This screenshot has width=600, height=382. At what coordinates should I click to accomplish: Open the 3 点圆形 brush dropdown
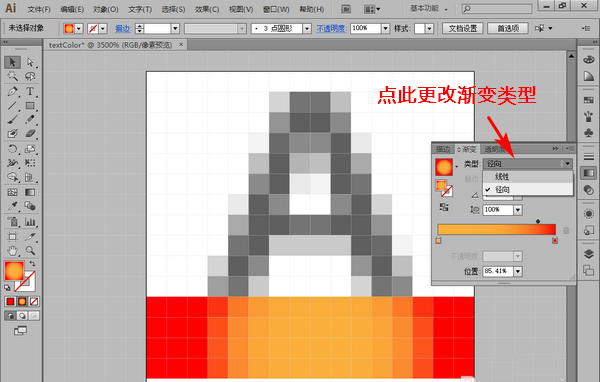307,28
